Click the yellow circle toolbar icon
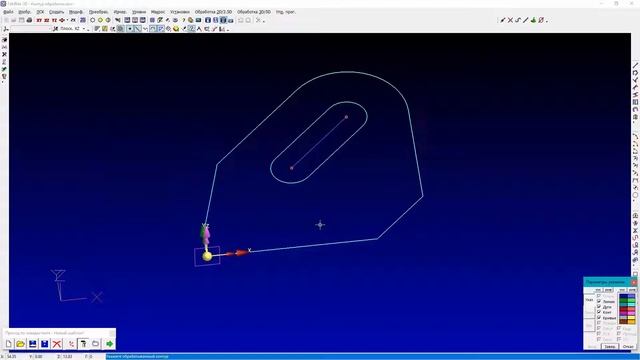640x360 pixels. pyautogui.click(x=100, y=20)
